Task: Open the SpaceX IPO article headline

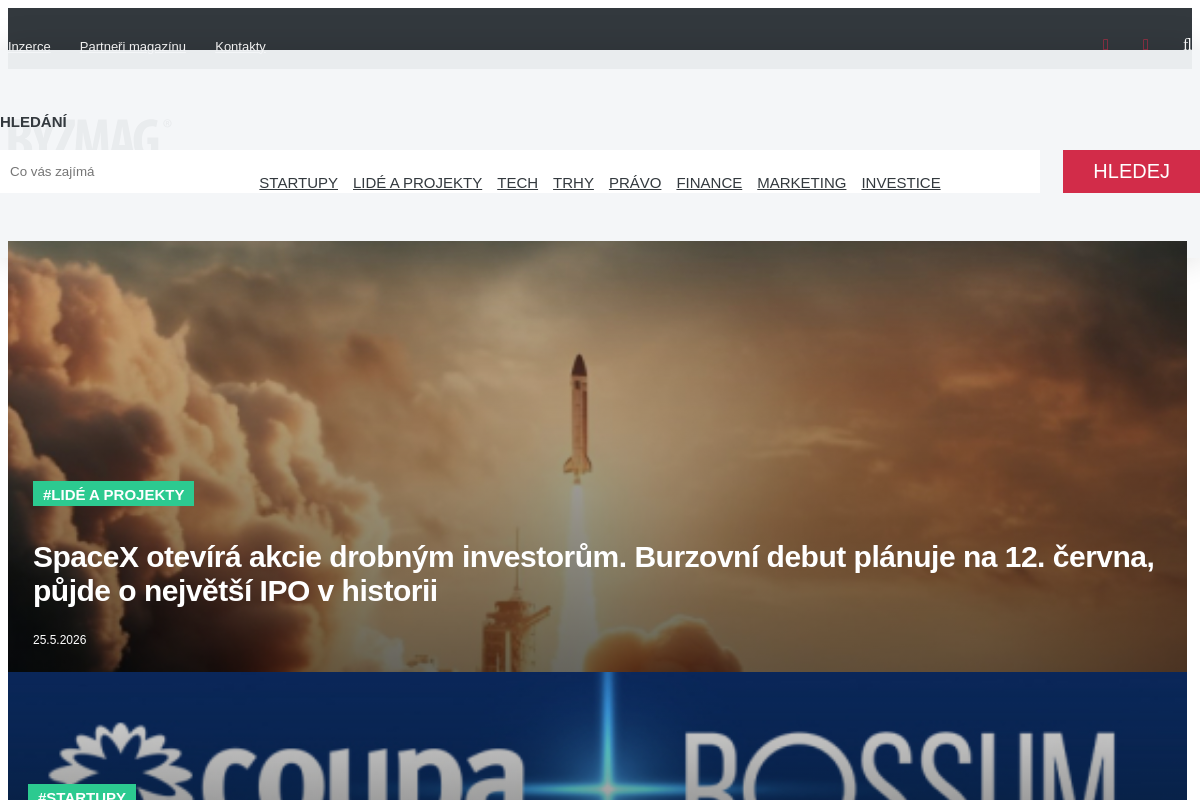Action: click(593, 574)
